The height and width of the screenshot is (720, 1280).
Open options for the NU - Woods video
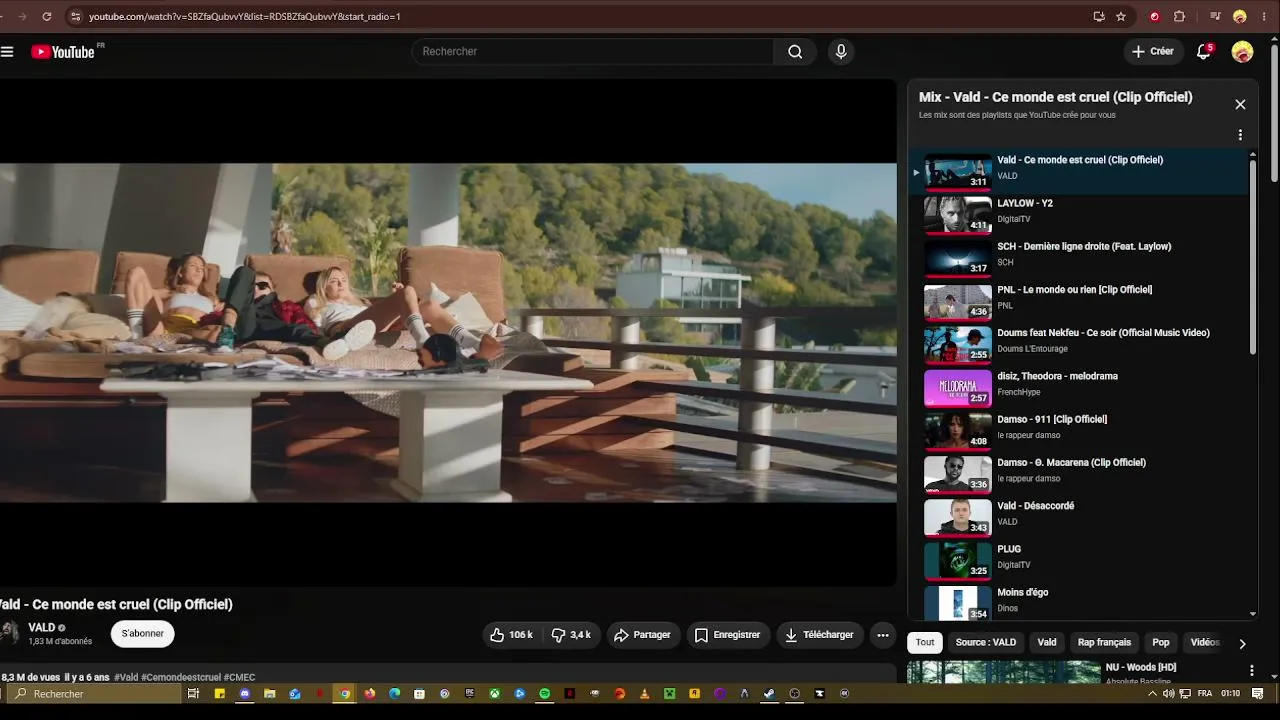click(1251, 671)
